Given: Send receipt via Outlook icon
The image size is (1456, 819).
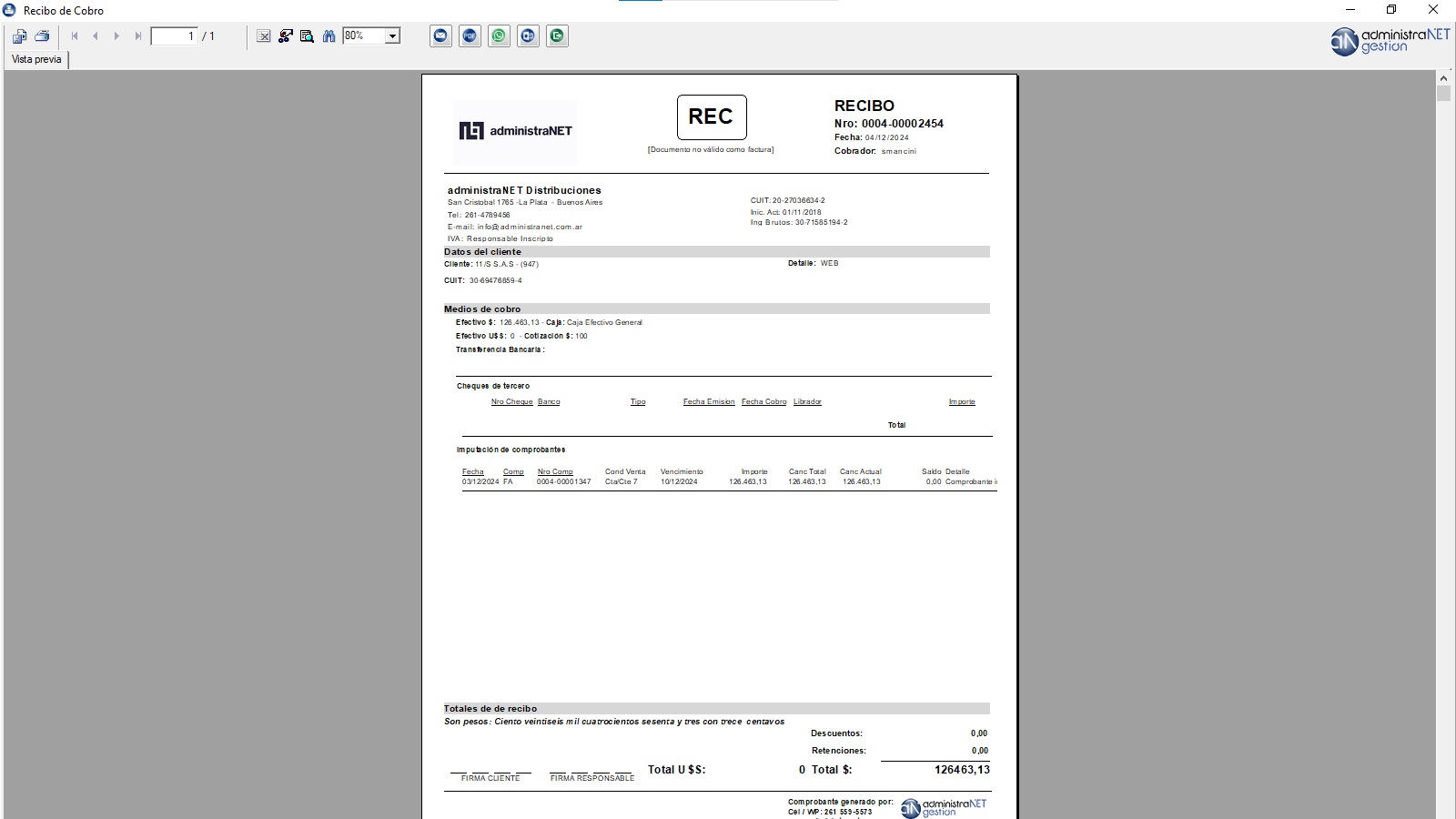Looking at the screenshot, I should tap(528, 36).
